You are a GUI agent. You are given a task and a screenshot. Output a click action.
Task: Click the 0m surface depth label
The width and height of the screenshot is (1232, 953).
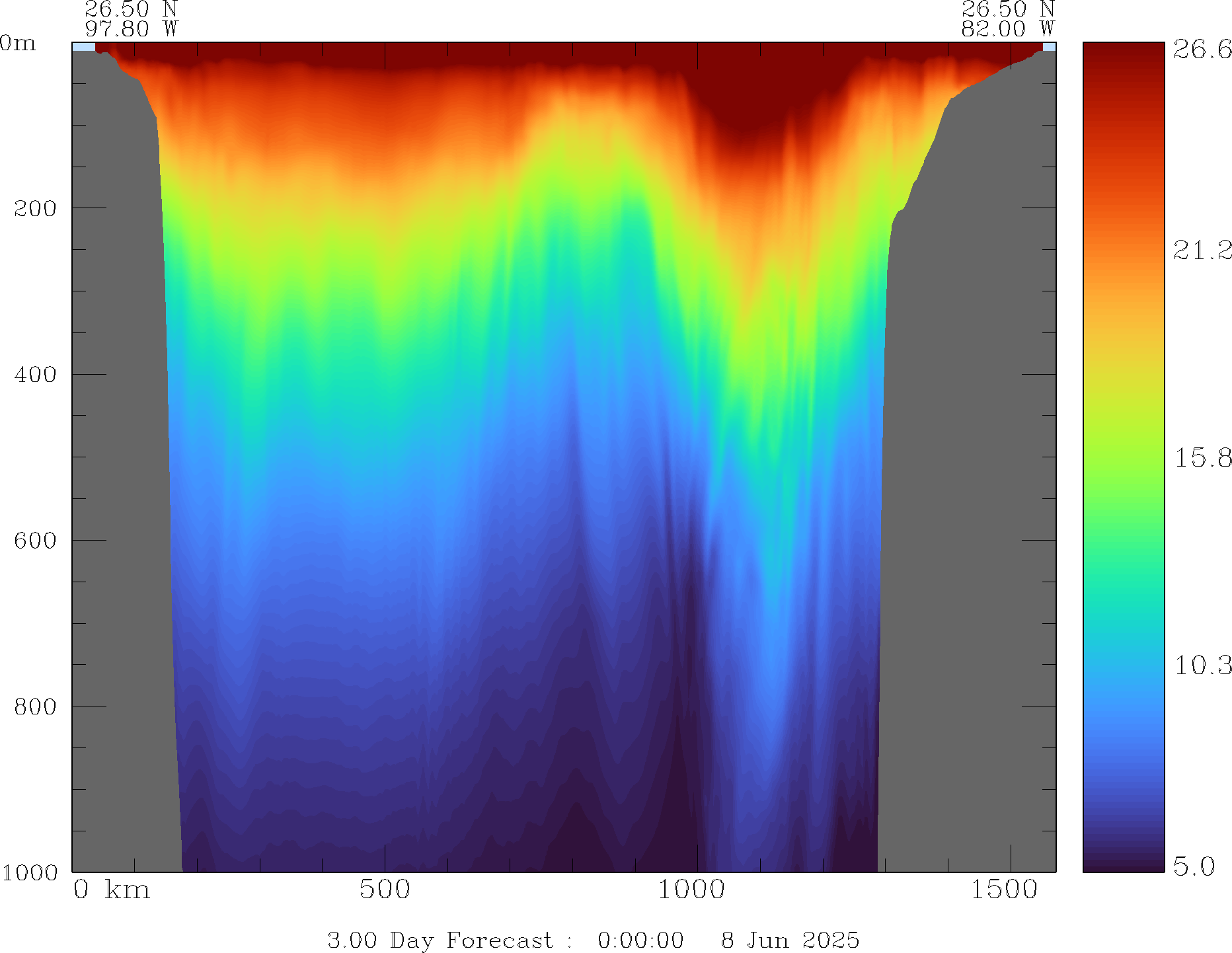point(18,44)
